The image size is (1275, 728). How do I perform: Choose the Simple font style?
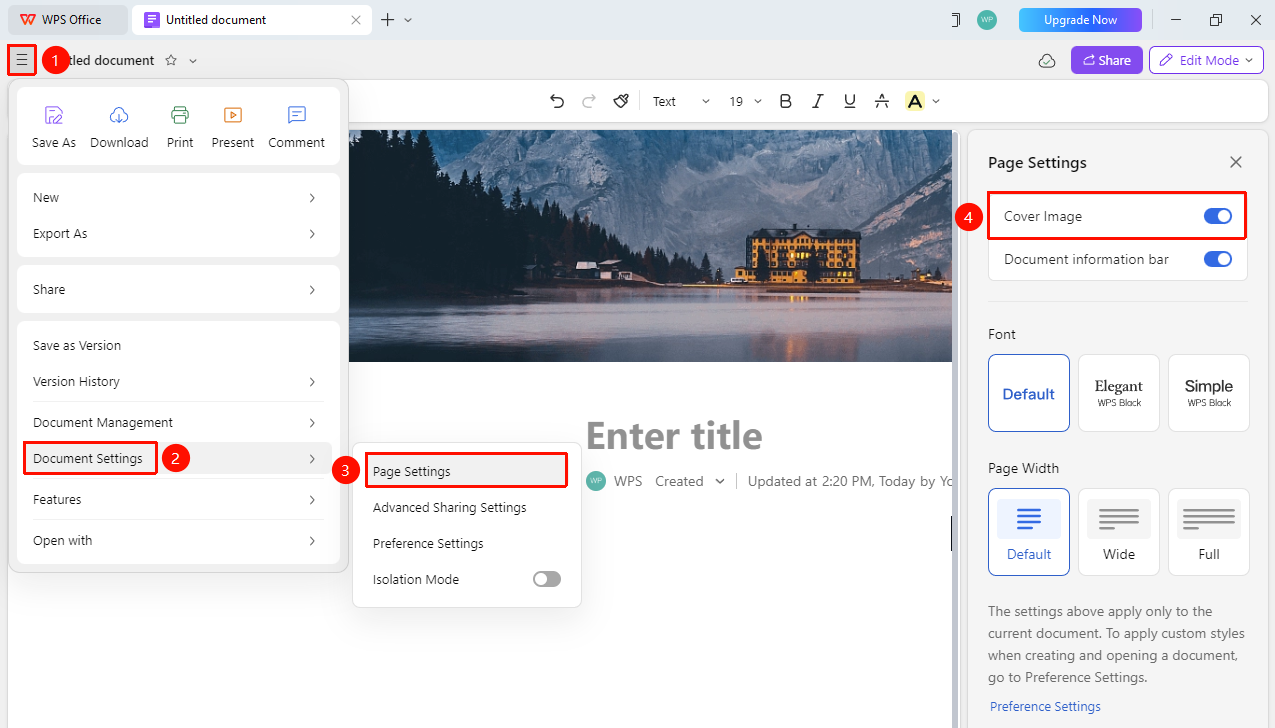pos(1209,393)
